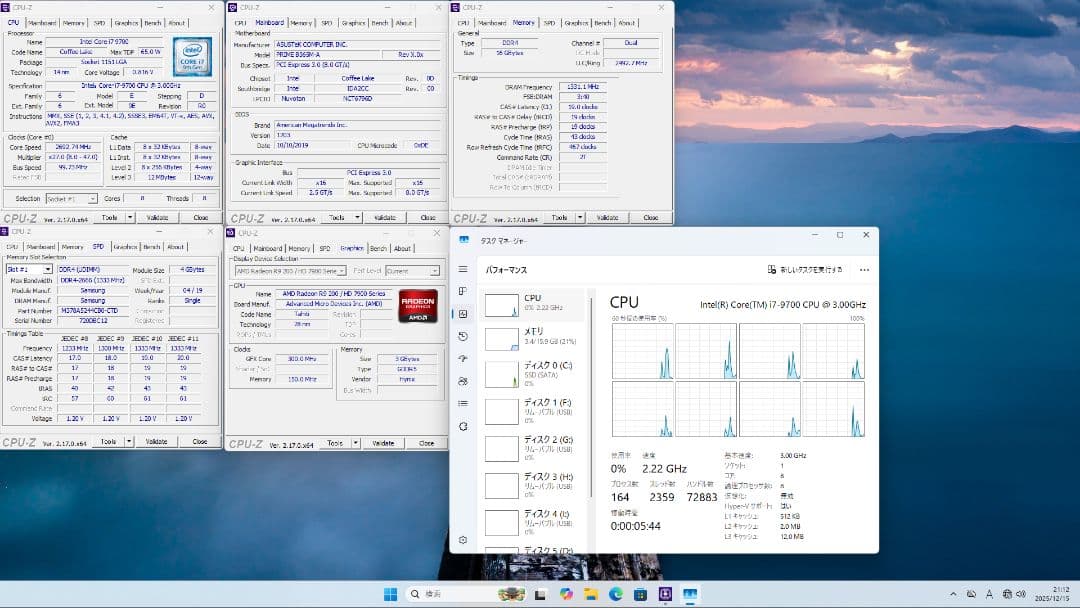Open the Processes view in Task Manager sidebar
The image size is (1080, 608).
point(461,289)
